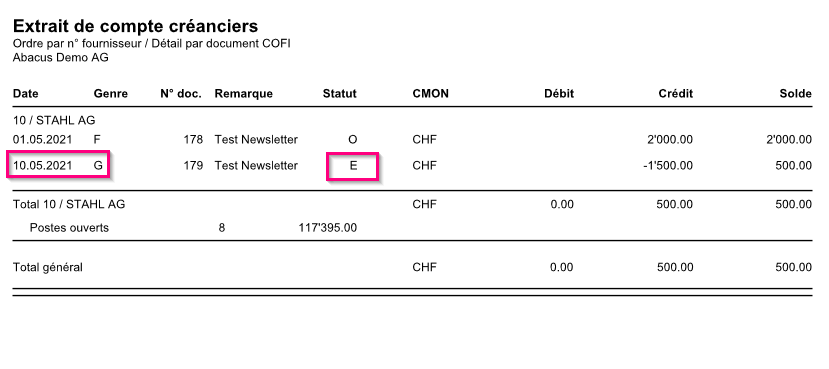
Task: Click the CMON column header
Action: click(x=430, y=94)
